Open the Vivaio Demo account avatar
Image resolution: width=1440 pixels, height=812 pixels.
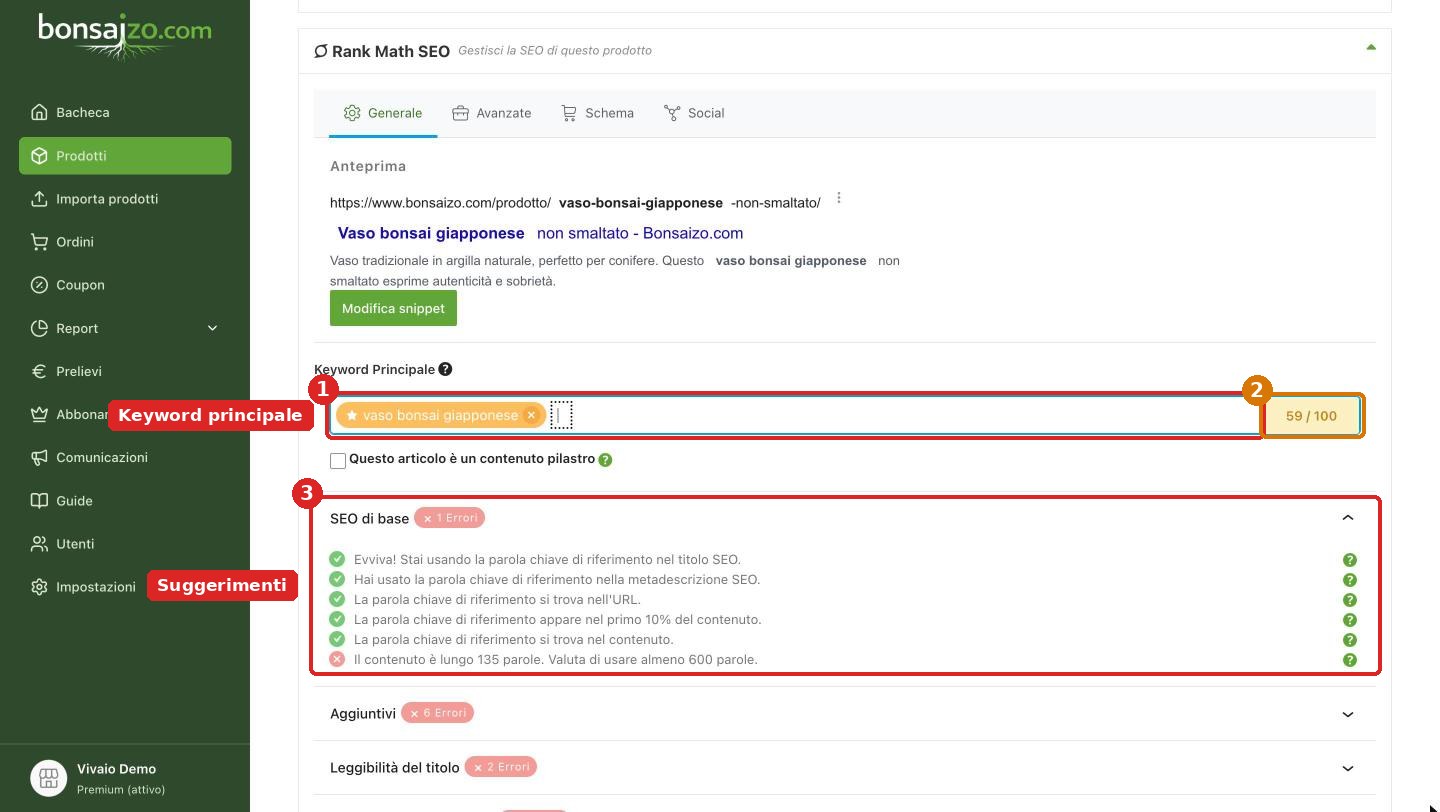49,779
